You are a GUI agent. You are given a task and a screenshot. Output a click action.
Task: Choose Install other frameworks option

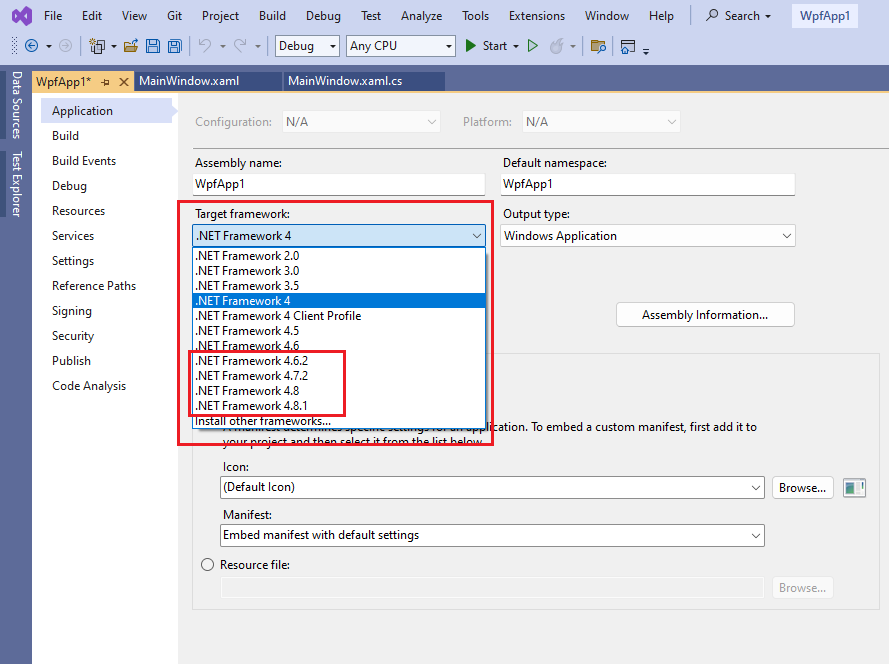(339, 421)
